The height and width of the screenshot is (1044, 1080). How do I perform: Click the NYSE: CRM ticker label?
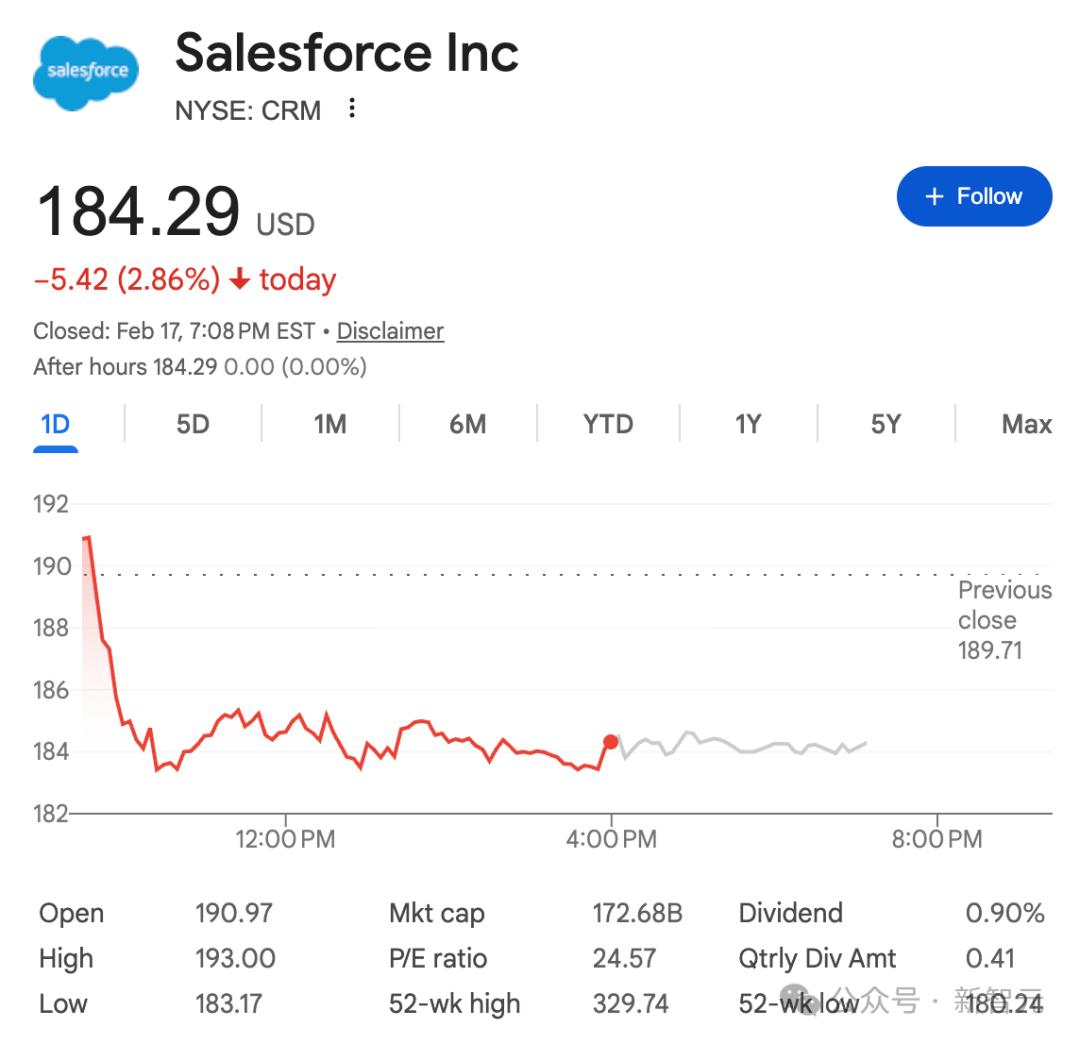point(248,110)
